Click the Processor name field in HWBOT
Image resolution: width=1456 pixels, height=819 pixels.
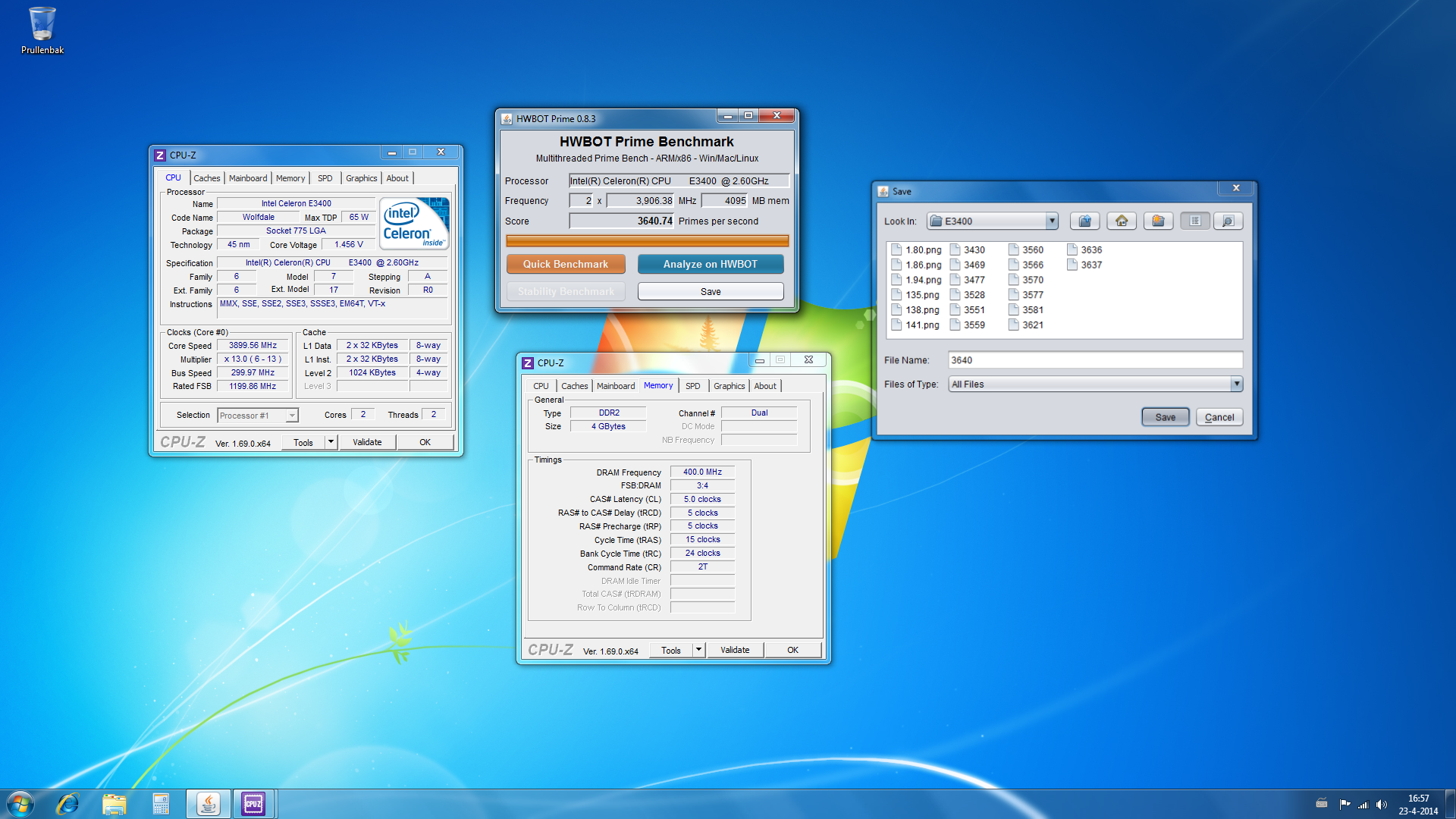679,180
